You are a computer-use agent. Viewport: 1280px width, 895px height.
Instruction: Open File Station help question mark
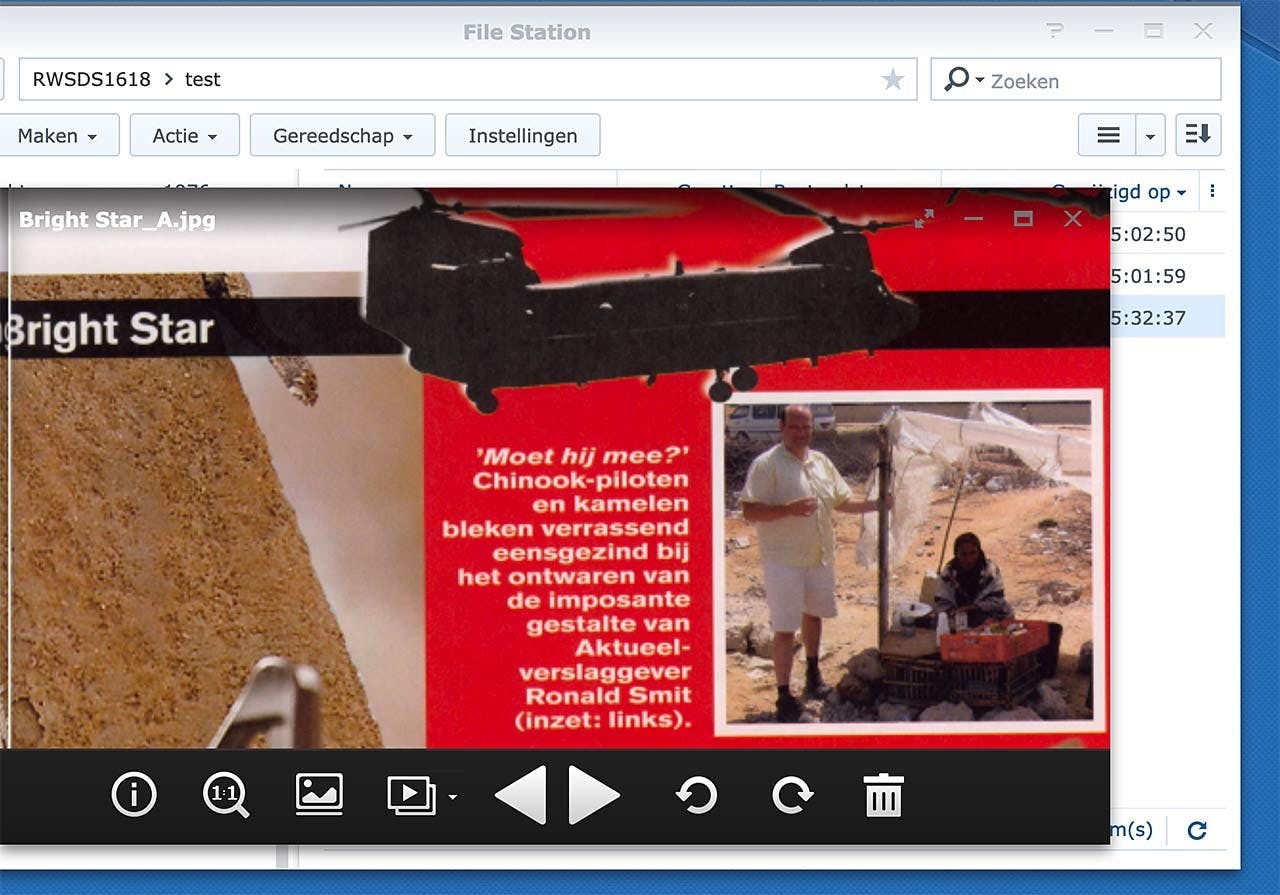click(x=1055, y=32)
